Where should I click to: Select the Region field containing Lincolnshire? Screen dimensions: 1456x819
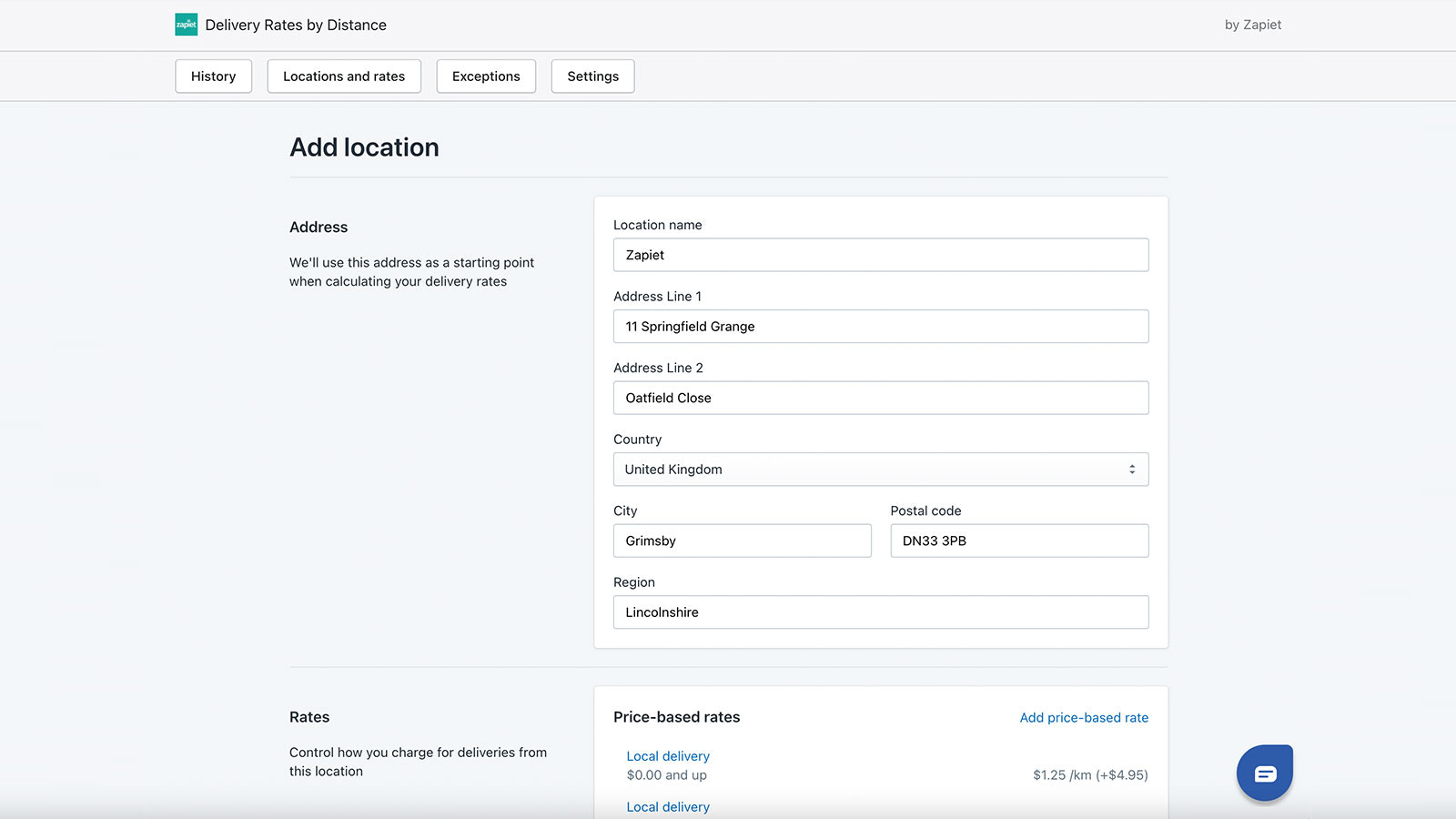pos(881,612)
